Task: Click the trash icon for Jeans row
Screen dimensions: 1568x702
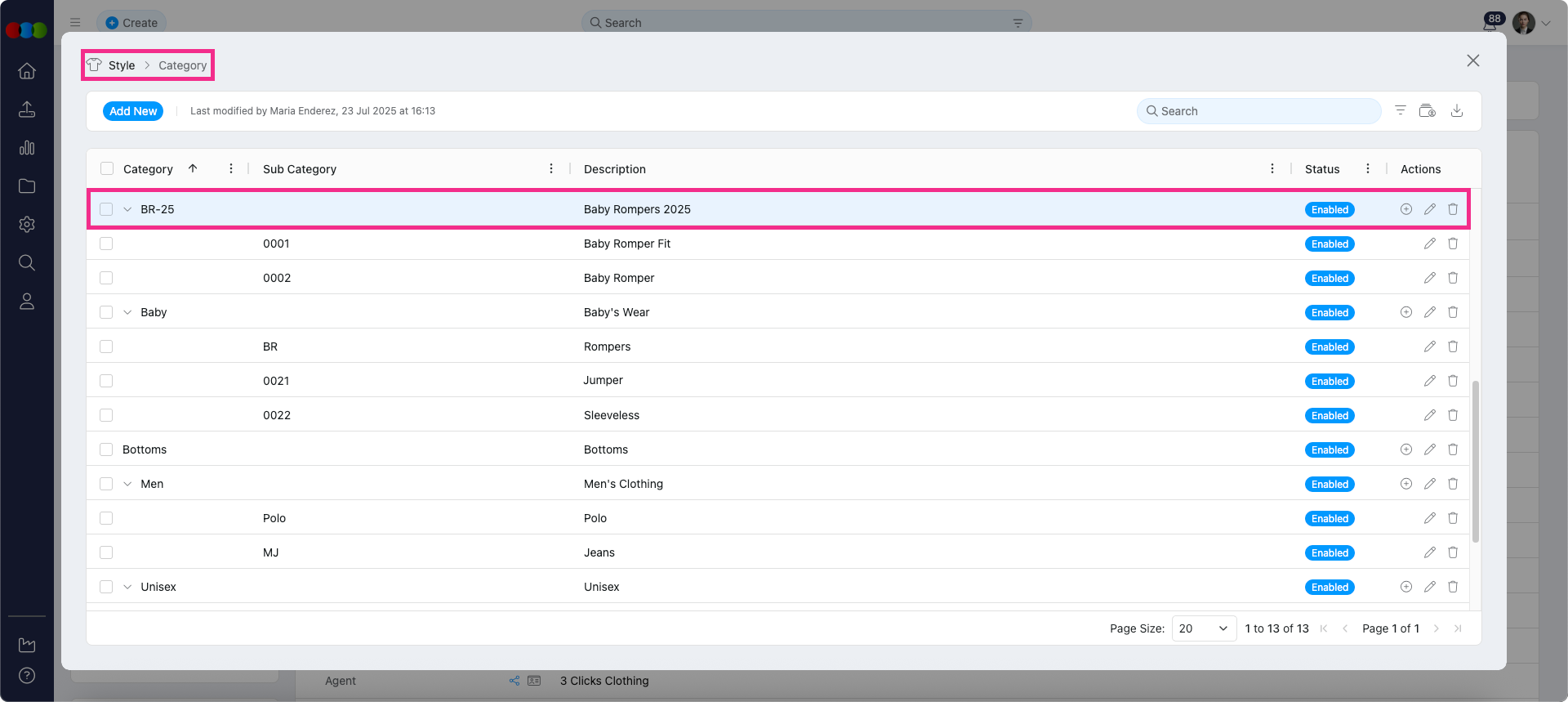Action: point(1452,552)
